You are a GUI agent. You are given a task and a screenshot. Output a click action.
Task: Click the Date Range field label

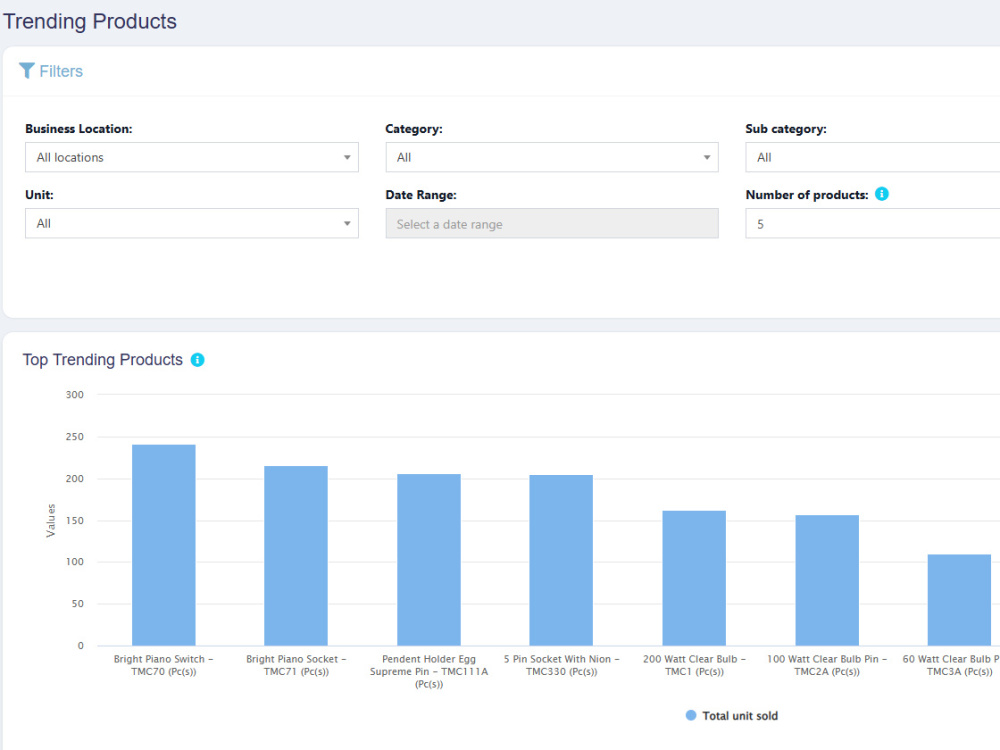click(x=421, y=195)
